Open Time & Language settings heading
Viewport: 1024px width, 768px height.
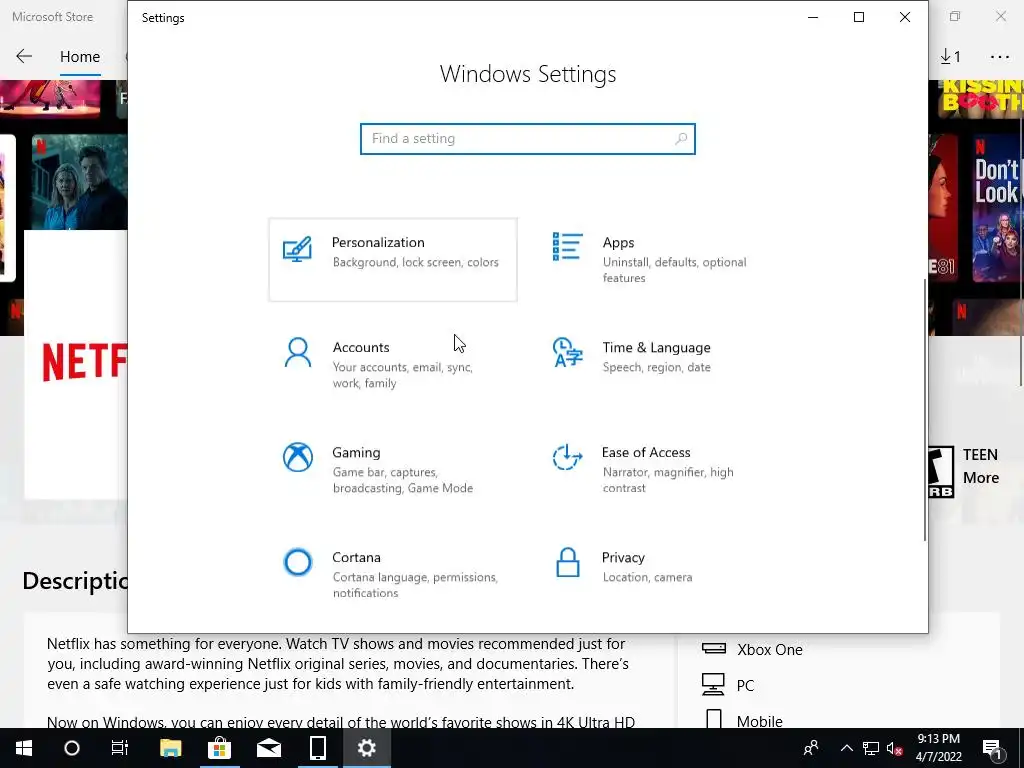tap(656, 347)
